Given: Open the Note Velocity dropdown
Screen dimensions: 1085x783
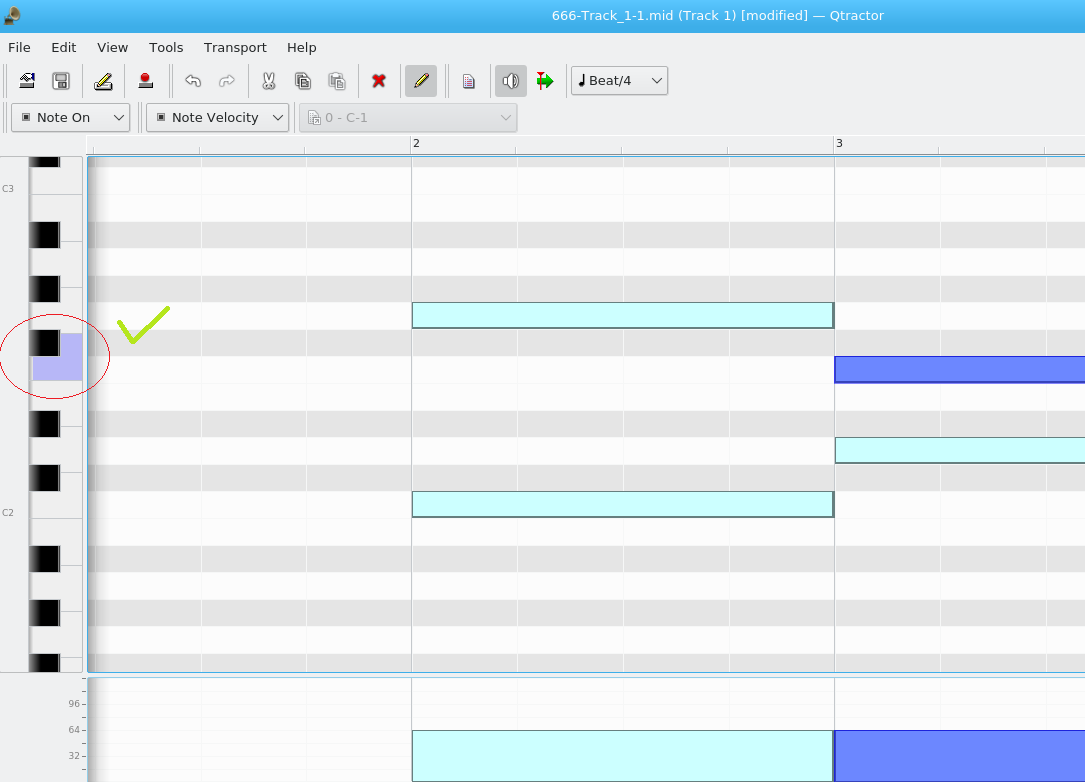Looking at the screenshot, I should [217, 118].
